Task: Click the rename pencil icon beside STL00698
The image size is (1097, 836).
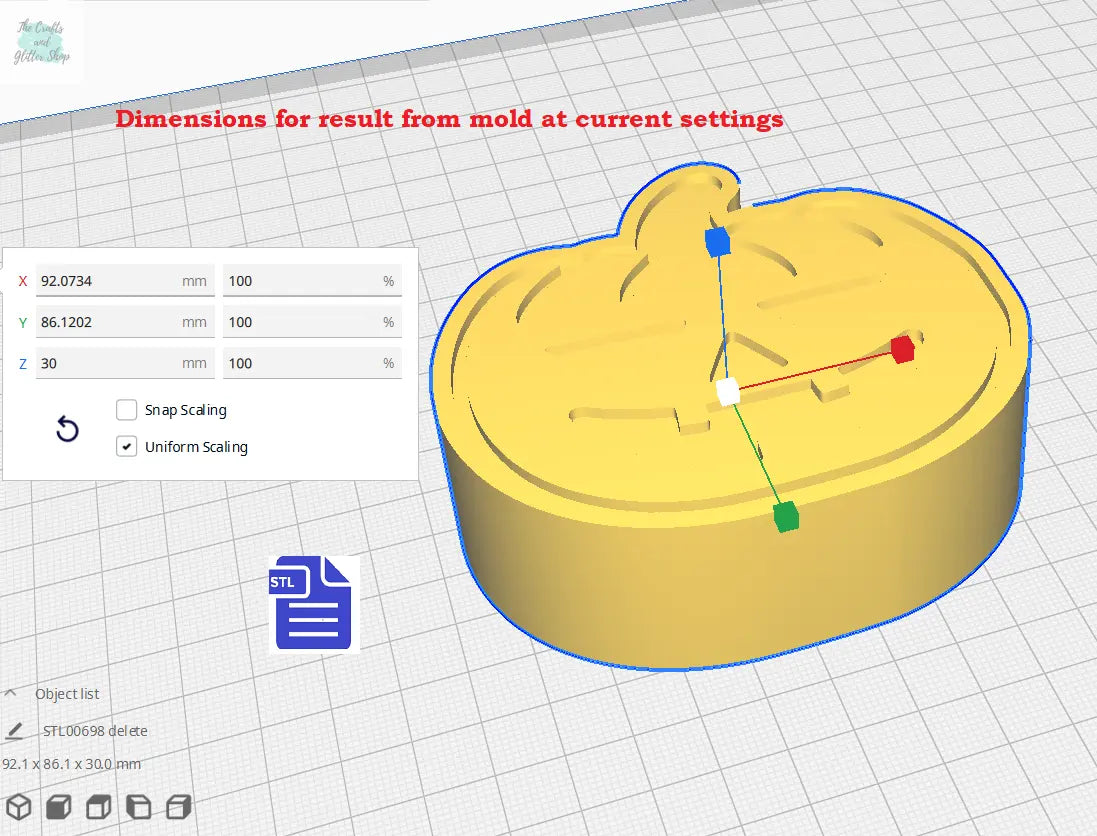Action: point(13,730)
